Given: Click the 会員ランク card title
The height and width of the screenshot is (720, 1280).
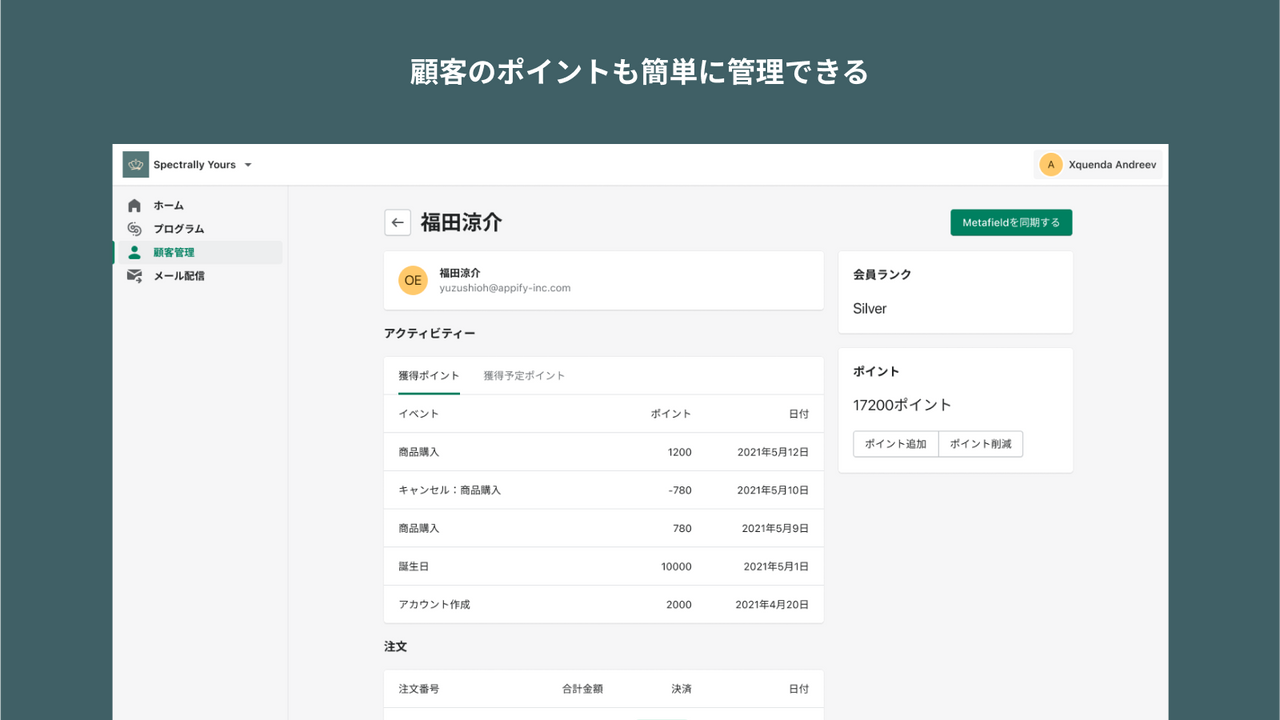Looking at the screenshot, I should pos(882,274).
